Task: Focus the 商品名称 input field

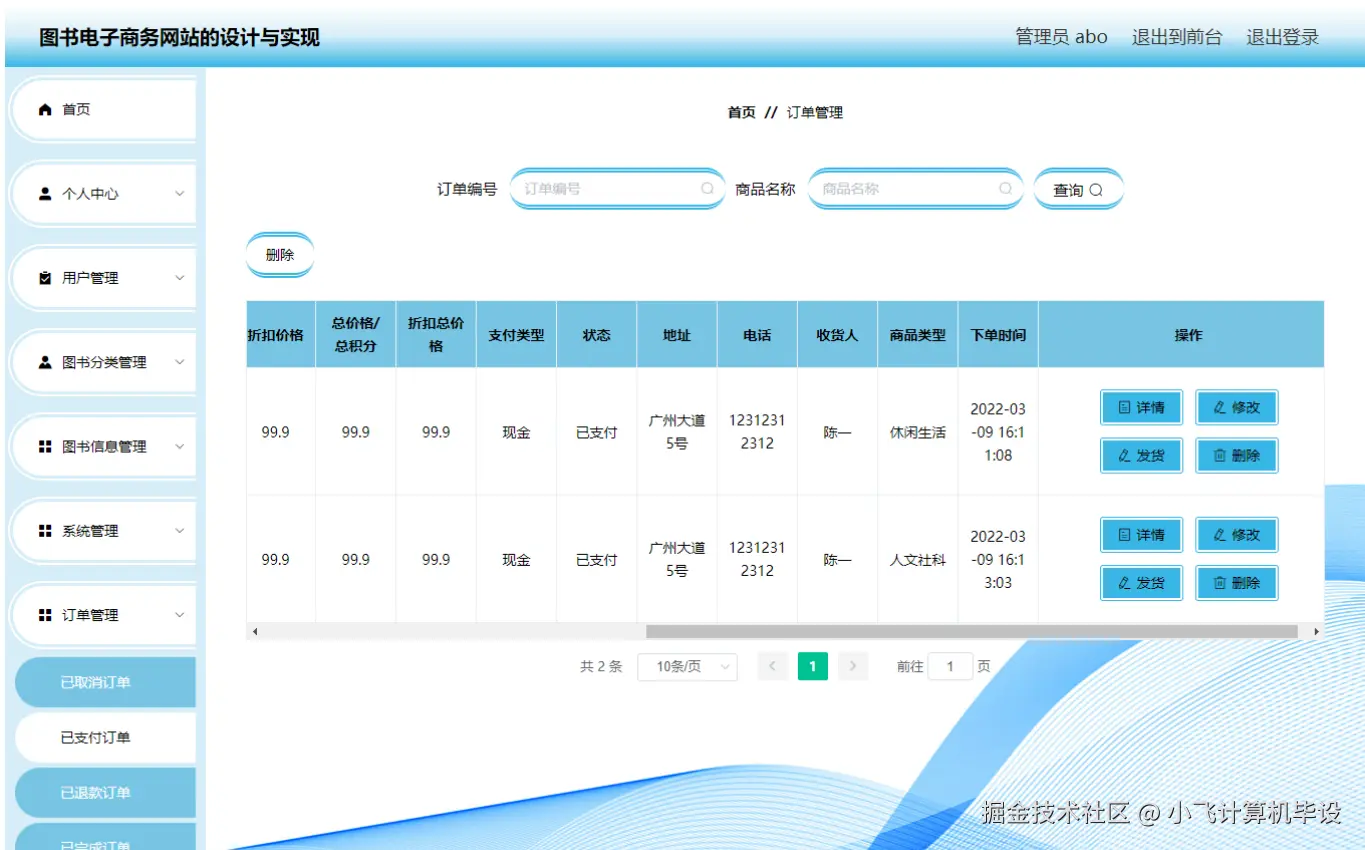Action: tap(915, 188)
